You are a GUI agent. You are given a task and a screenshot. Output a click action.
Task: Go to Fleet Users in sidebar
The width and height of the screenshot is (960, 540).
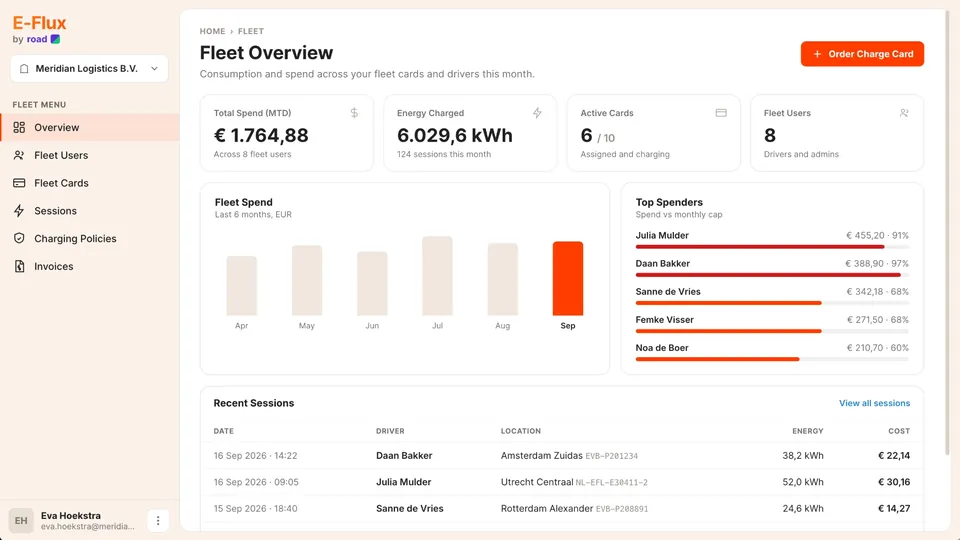click(x=89, y=155)
